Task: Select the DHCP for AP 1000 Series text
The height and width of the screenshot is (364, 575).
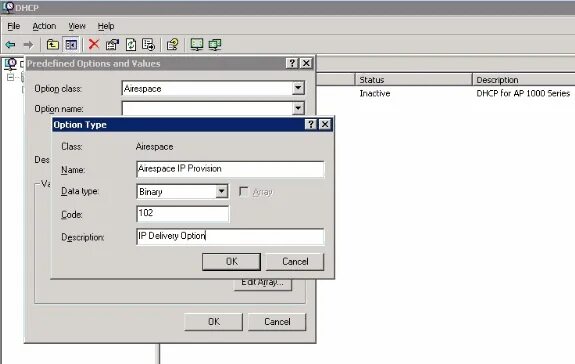Action: coord(523,93)
